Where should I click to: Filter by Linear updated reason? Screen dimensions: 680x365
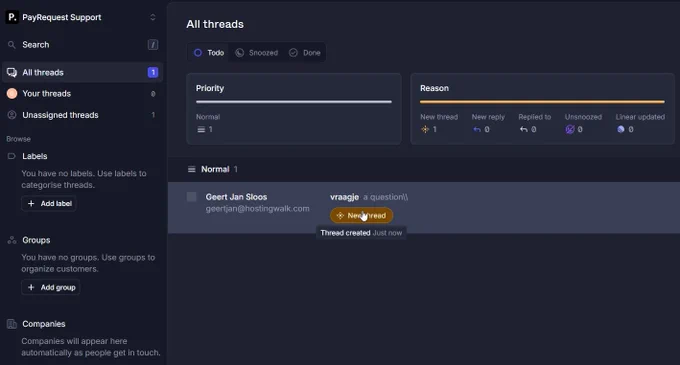click(x=640, y=124)
